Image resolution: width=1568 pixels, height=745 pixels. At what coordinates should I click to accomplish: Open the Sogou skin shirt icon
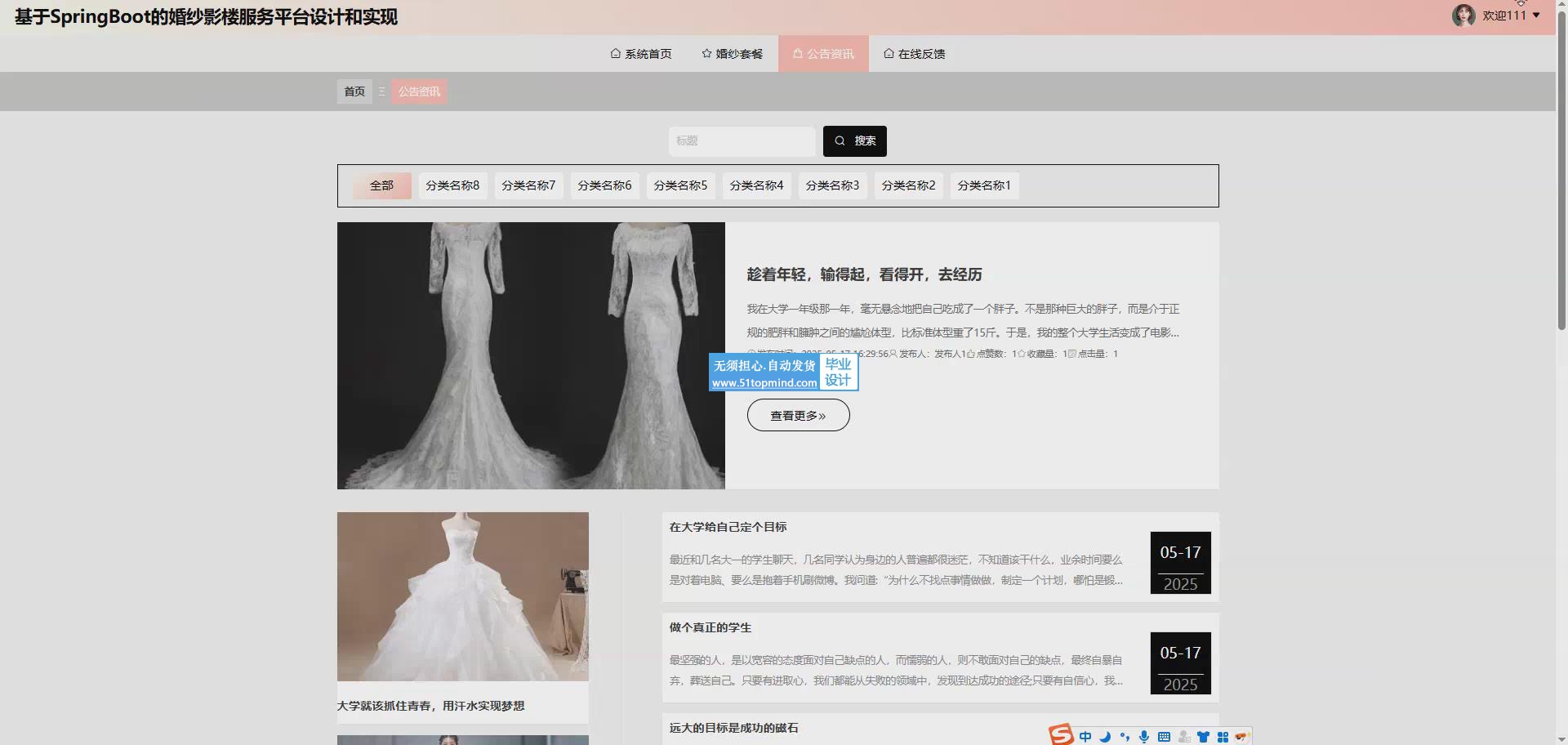(1203, 737)
